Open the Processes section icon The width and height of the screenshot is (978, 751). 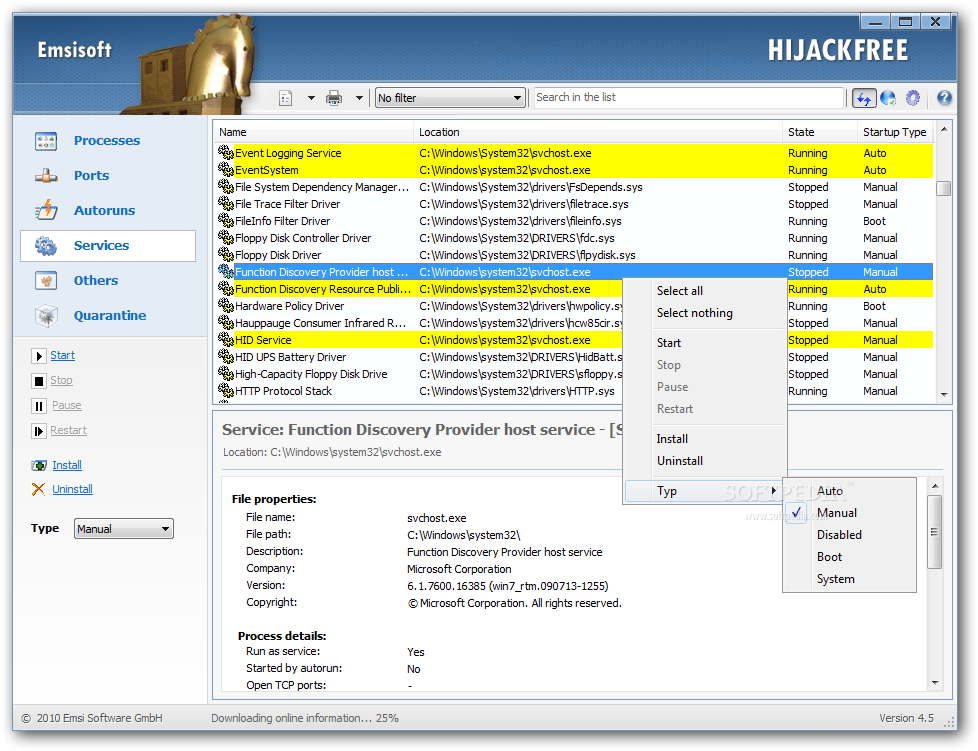coord(46,141)
